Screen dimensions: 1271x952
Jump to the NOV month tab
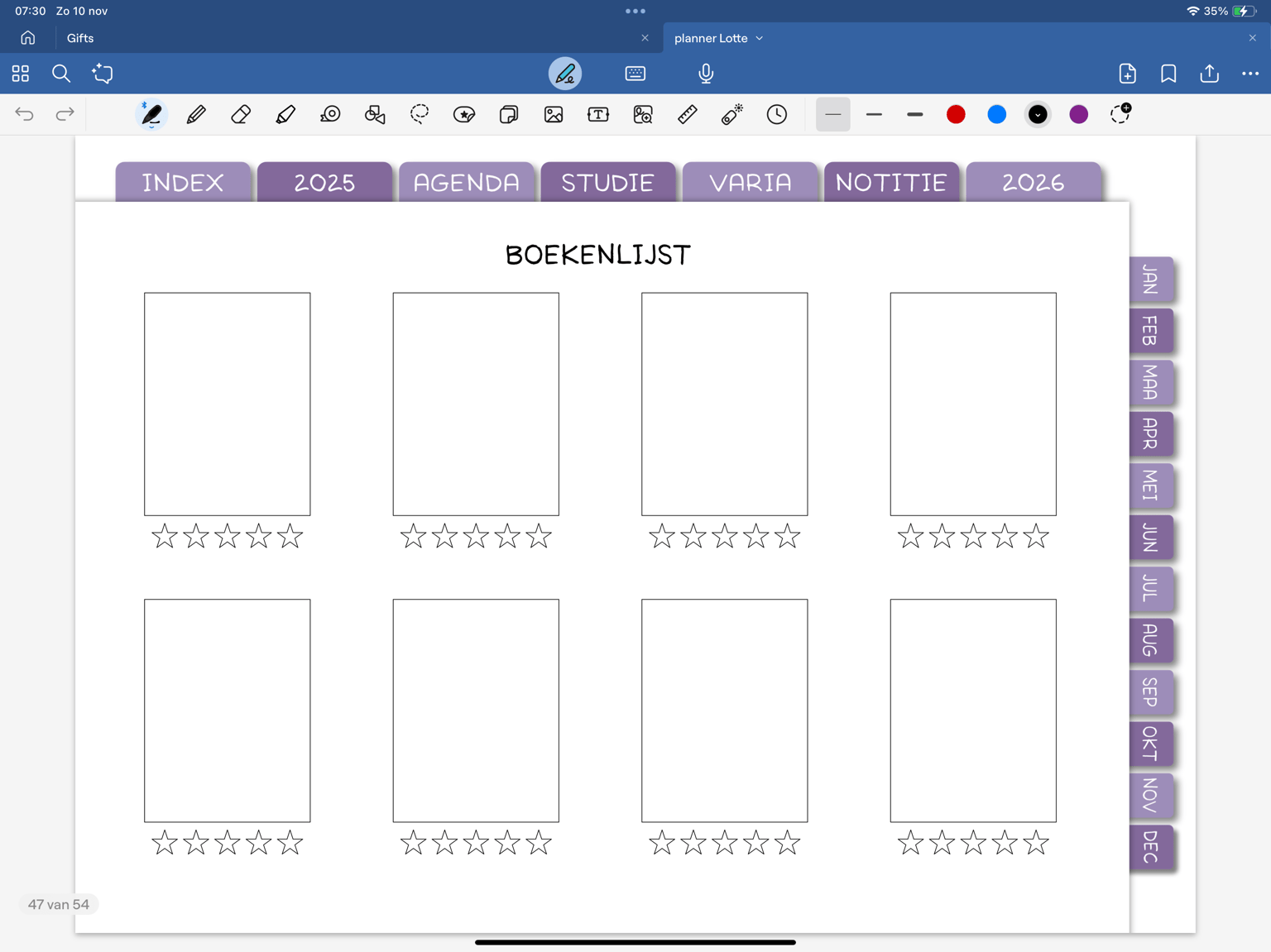[1151, 796]
